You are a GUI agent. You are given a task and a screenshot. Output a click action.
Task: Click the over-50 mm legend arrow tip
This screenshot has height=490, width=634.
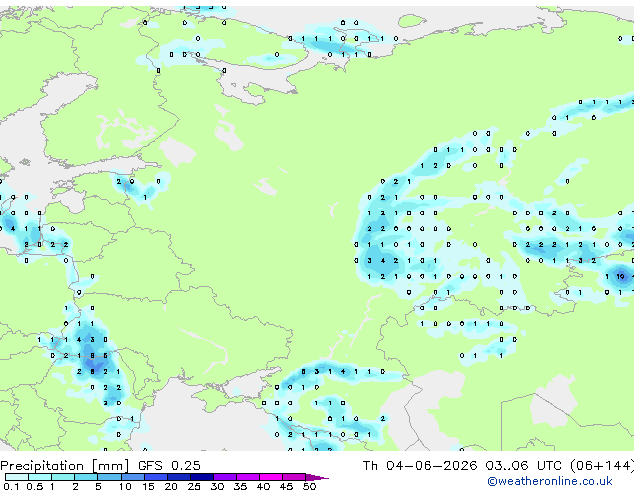pos(317,477)
